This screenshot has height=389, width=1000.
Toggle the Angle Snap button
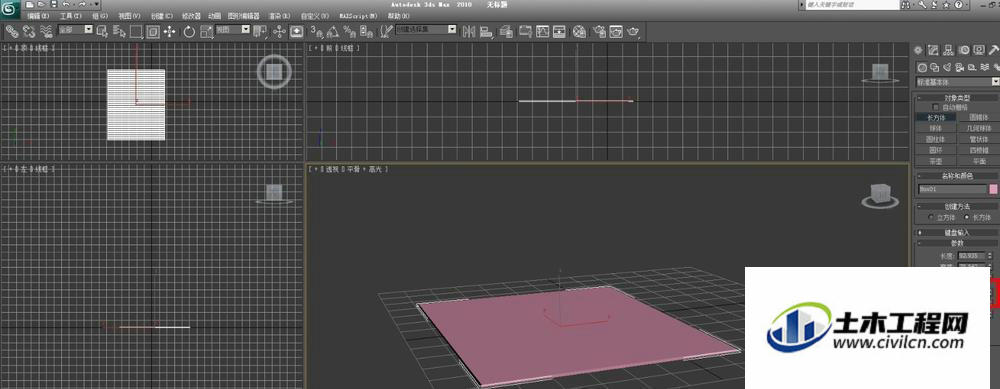tap(333, 31)
